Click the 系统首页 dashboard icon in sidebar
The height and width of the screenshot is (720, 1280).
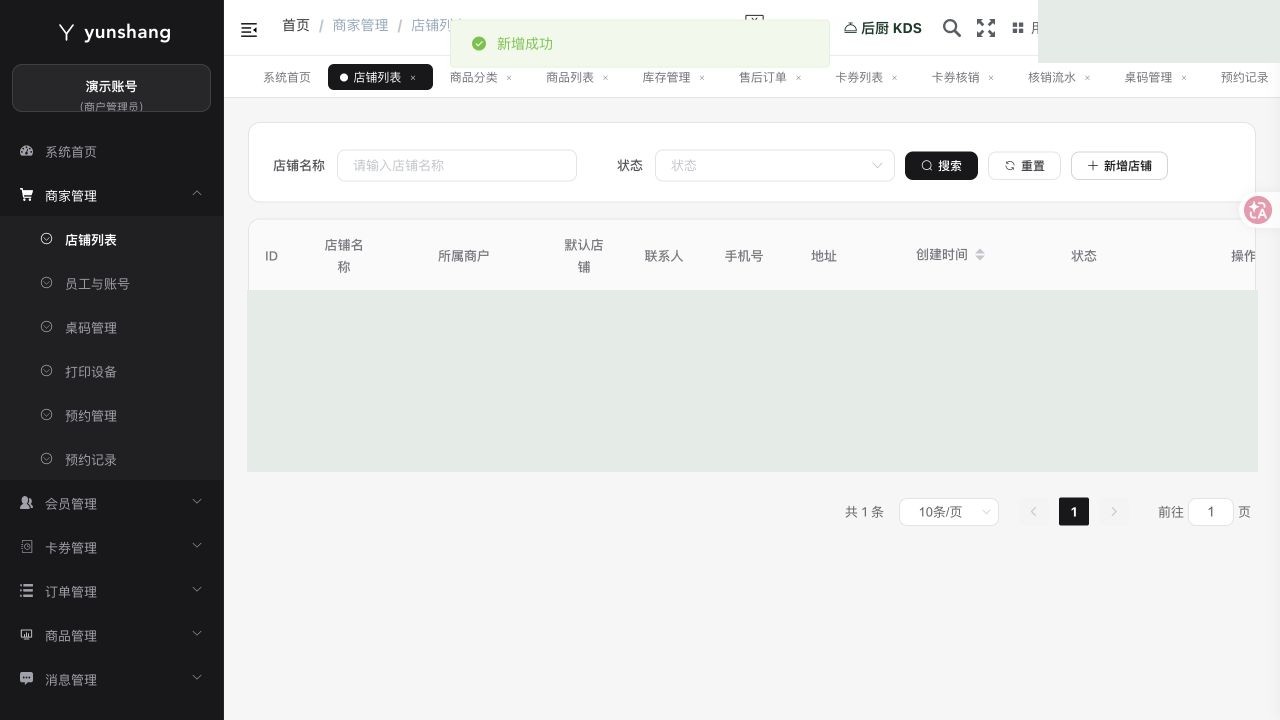coord(27,151)
